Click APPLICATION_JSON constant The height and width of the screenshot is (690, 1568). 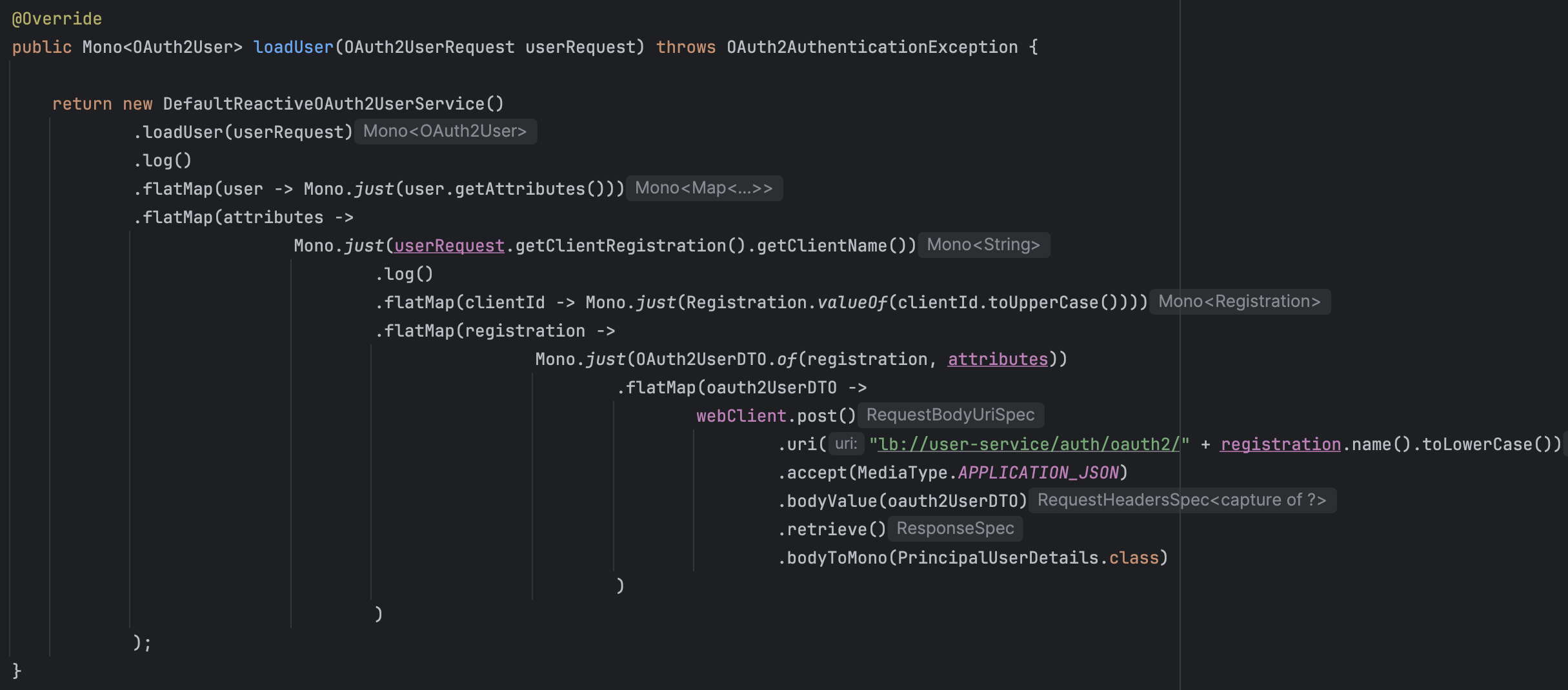click(x=1038, y=473)
